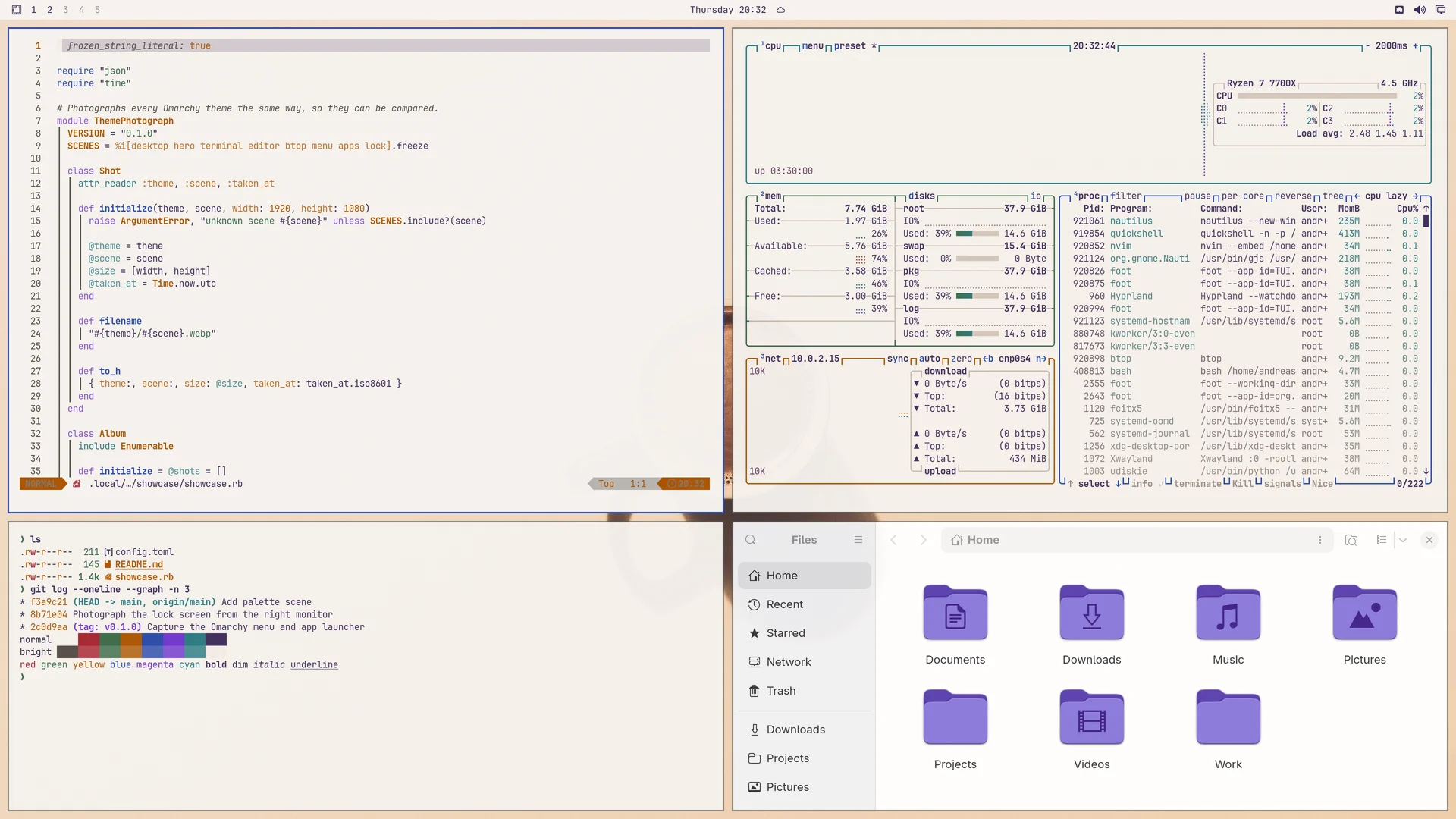The width and height of the screenshot is (1456, 819).
Task: Toggle auto scaling in btop net panel
Action: click(930, 359)
